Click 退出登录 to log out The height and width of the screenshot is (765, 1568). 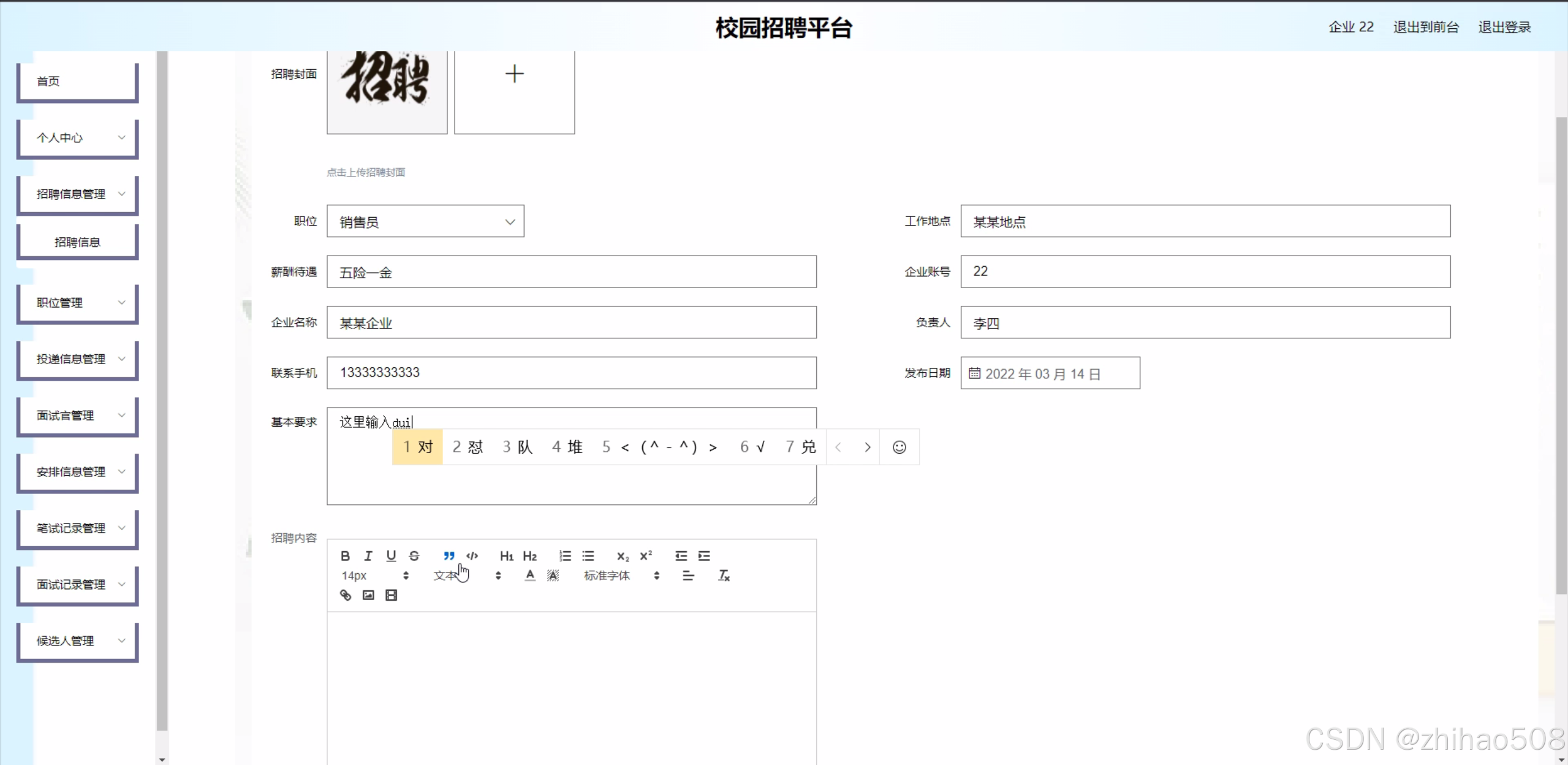pyautogui.click(x=1504, y=27)
